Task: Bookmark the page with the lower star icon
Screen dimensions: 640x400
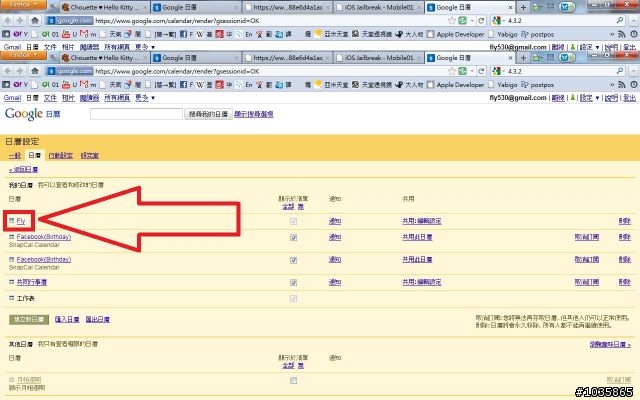Action: point(451,71)
